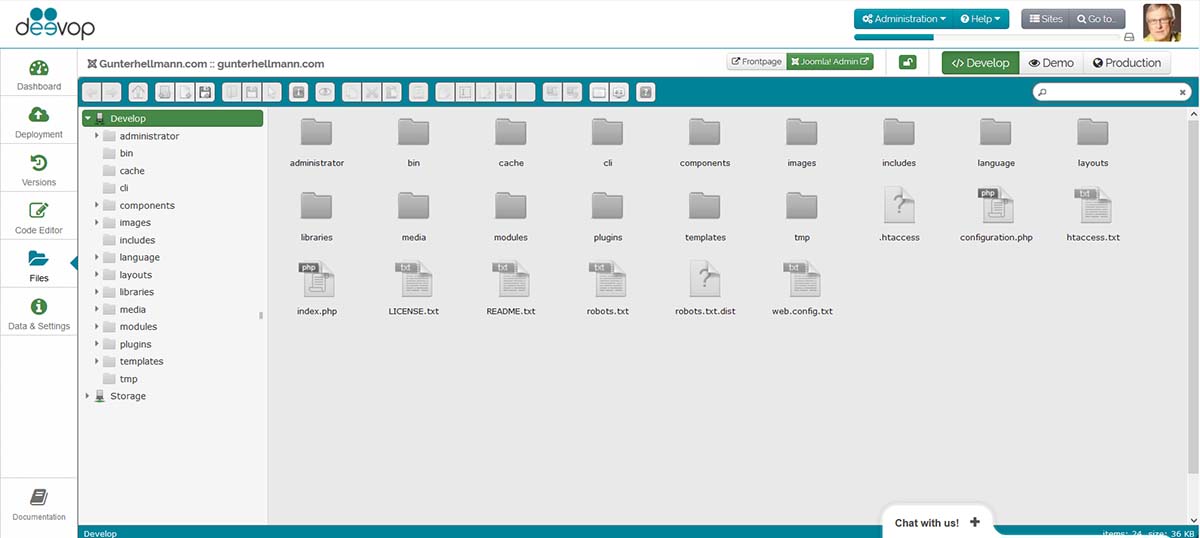Click the Joomla! Admin button
The width and height of the screenshot is (1200, 538).
[830, 62]
